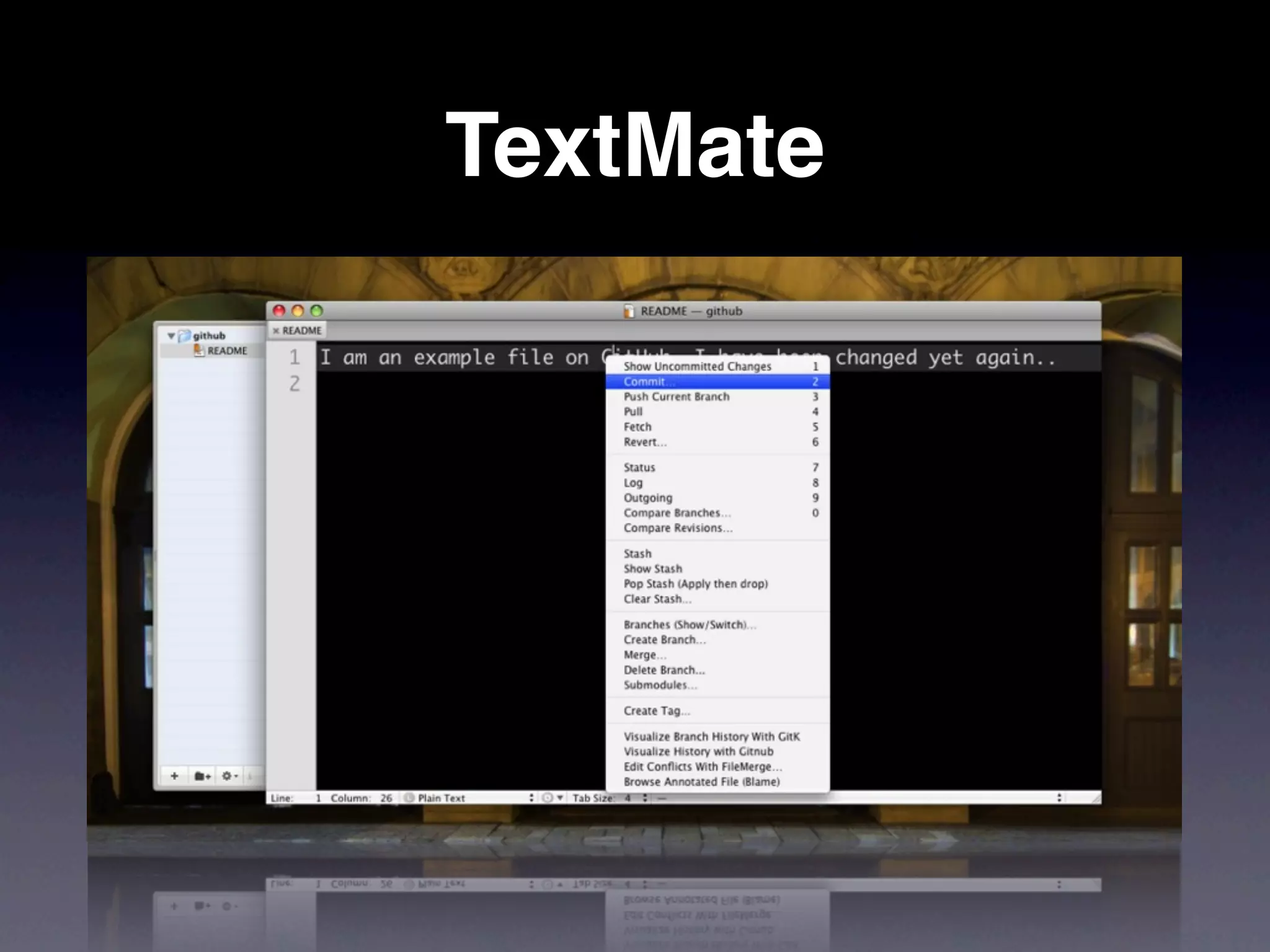Close the window with red button
Screen dimensions: 1270x952
(279, 311)
